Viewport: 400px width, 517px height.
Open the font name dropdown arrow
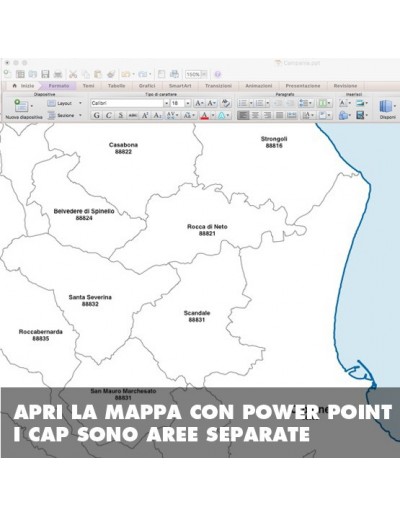tap(166, 103)
